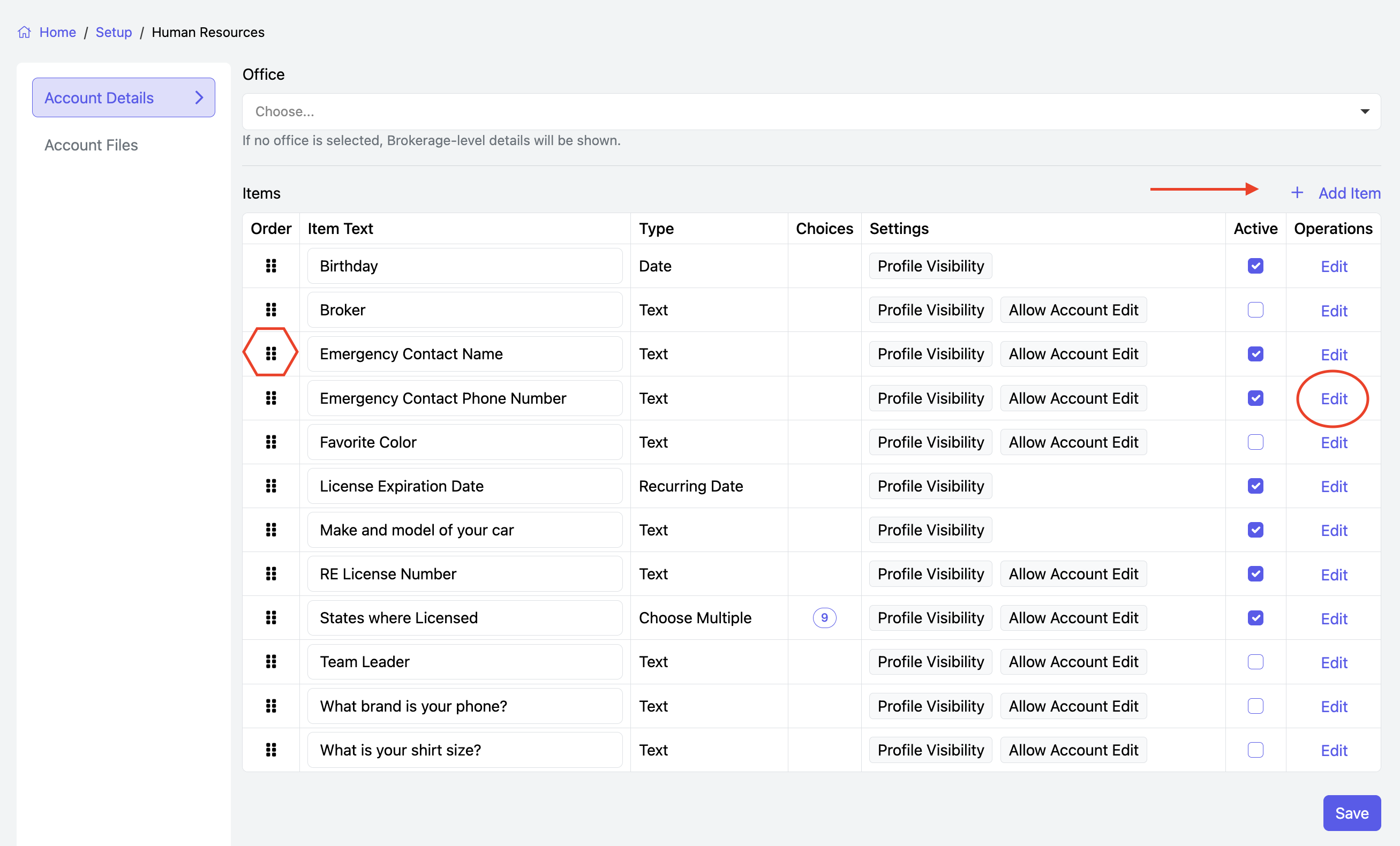The image size is (1400, 846).
Task: Click the choices count badge showing 9
Action: pyautogui.click(x=824, y=617)
